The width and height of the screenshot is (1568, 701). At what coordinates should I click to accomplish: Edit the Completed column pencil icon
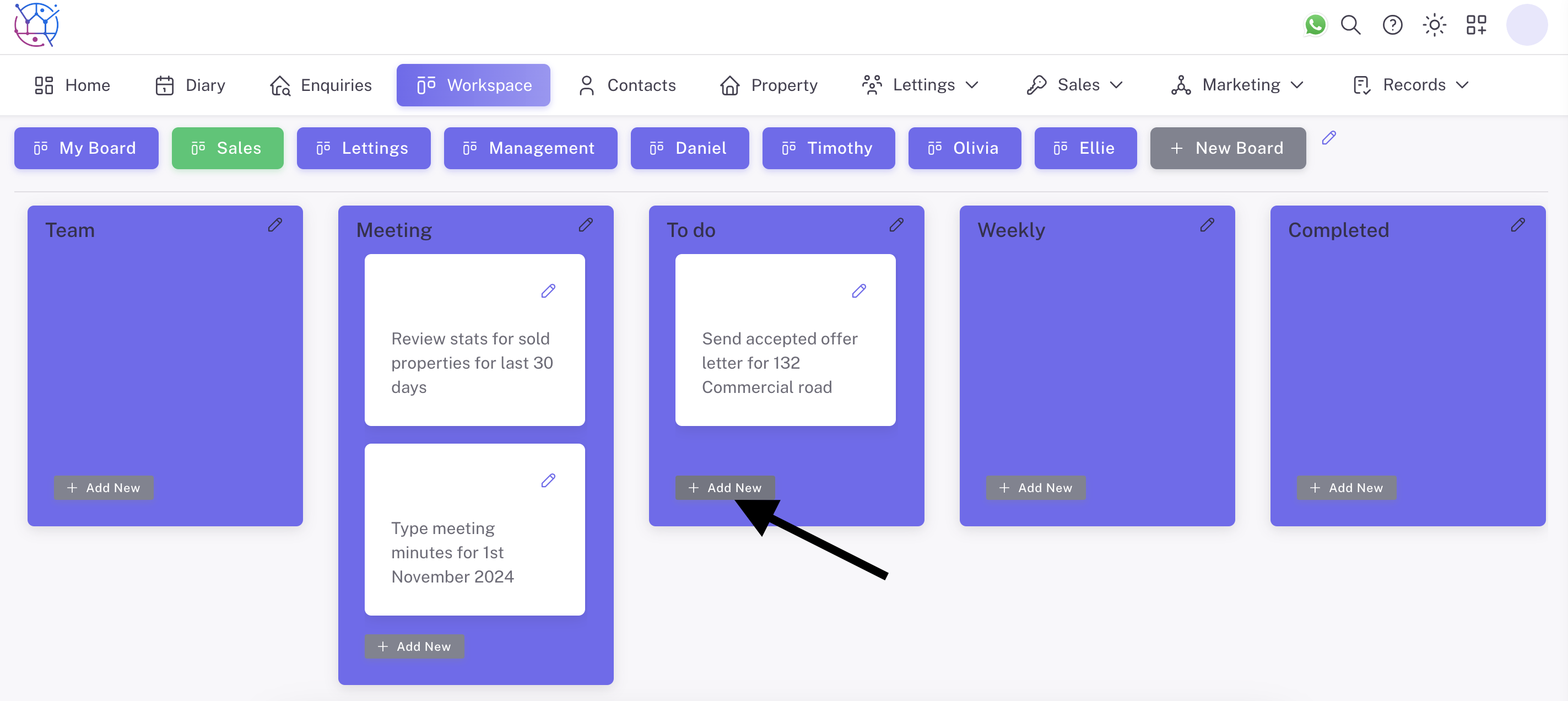[1517, 225]
